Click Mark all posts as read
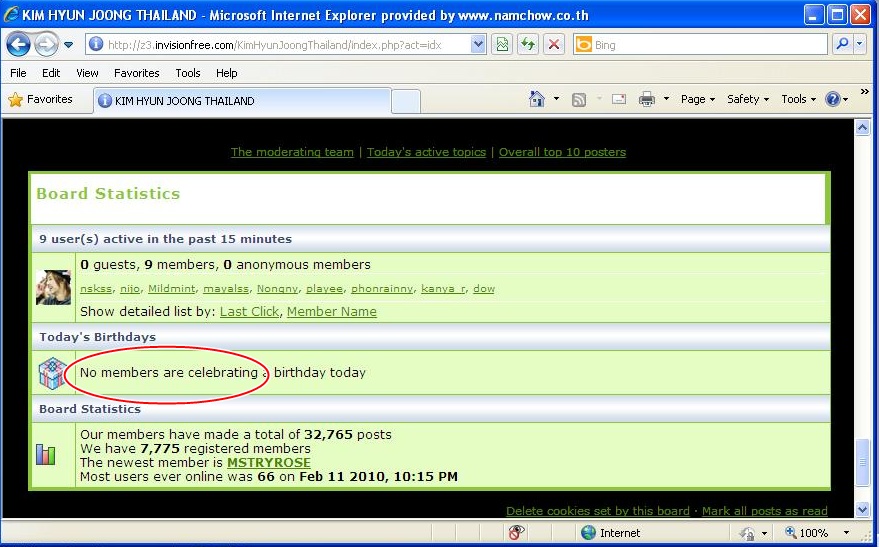879x547 pixels. (765, 511)
